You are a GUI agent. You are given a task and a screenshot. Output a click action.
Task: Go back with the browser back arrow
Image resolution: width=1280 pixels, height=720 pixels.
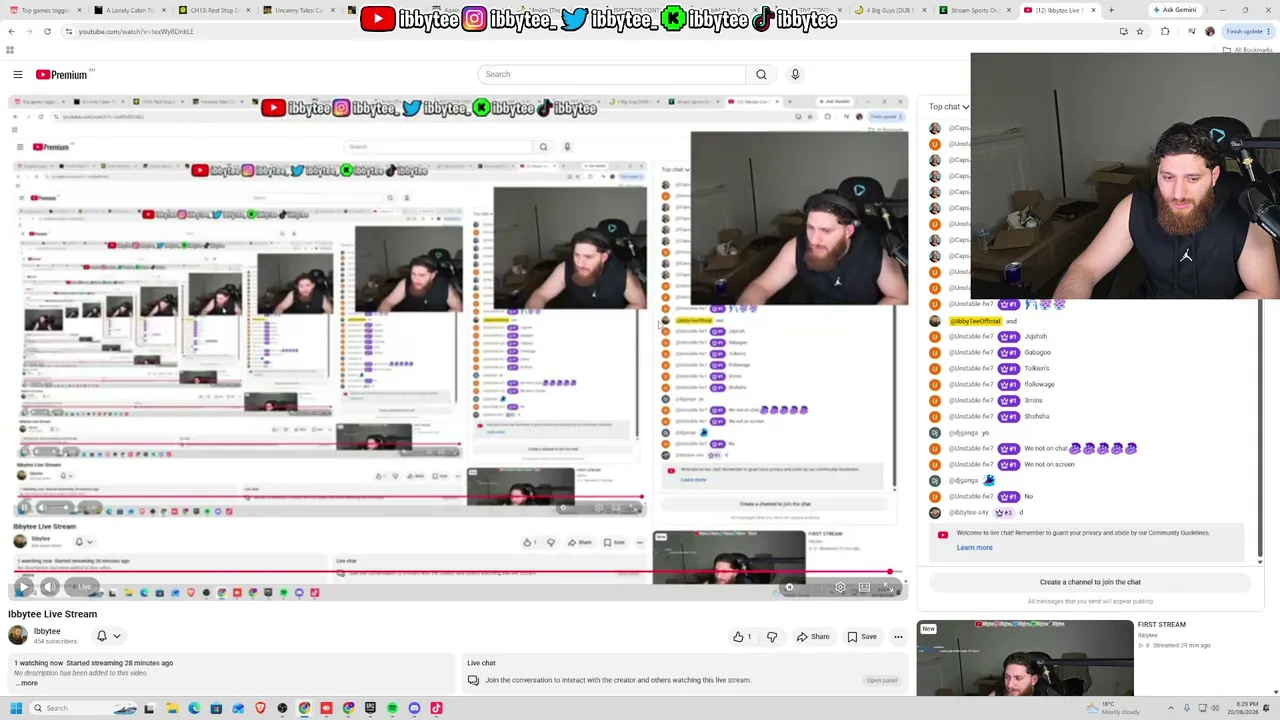point(11,31)
